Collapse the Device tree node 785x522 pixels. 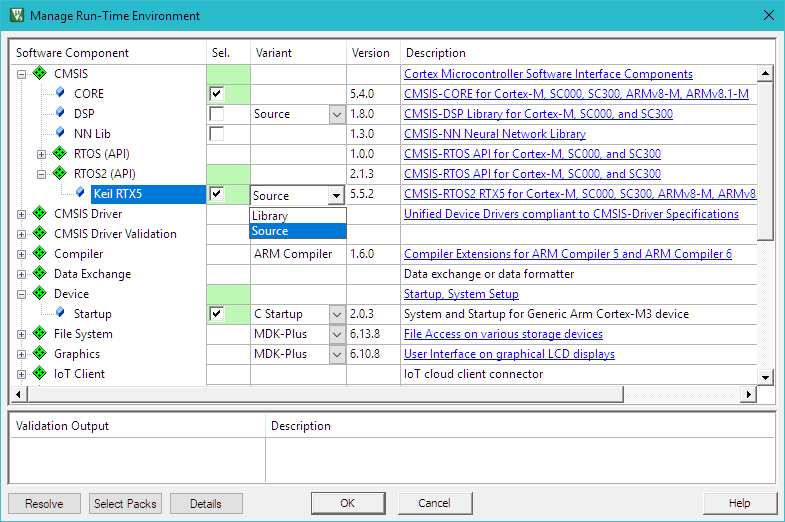pyautogui.click(x=21, y=294)
